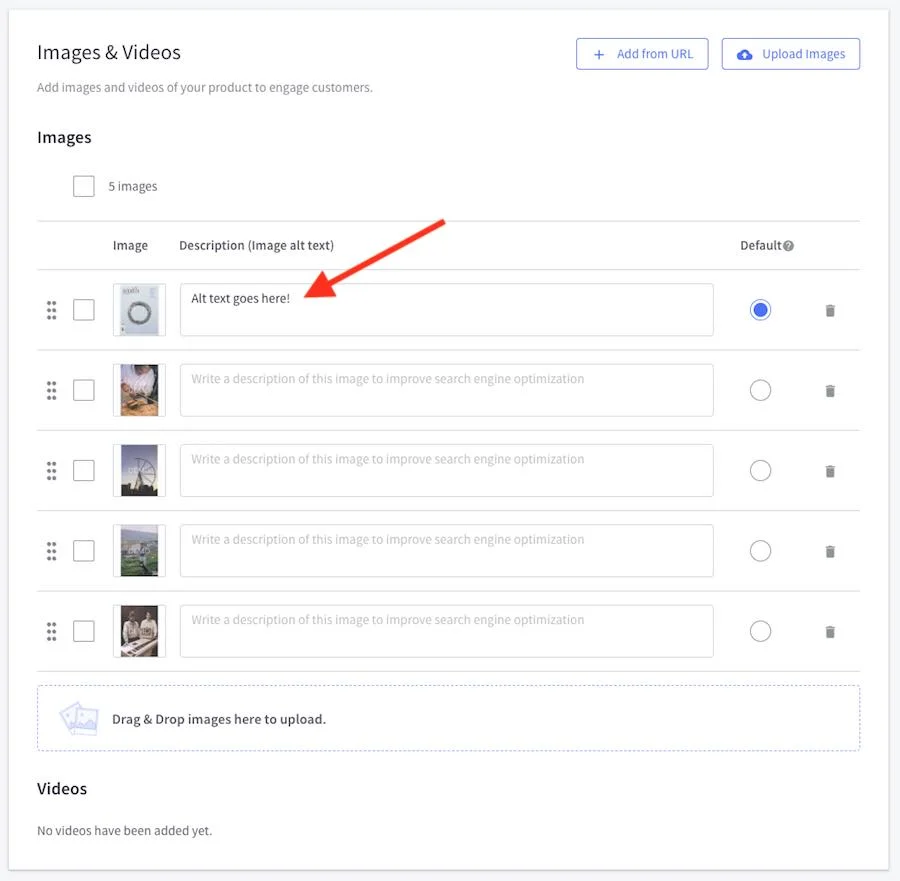Click the 'Default' column header text

761,246
